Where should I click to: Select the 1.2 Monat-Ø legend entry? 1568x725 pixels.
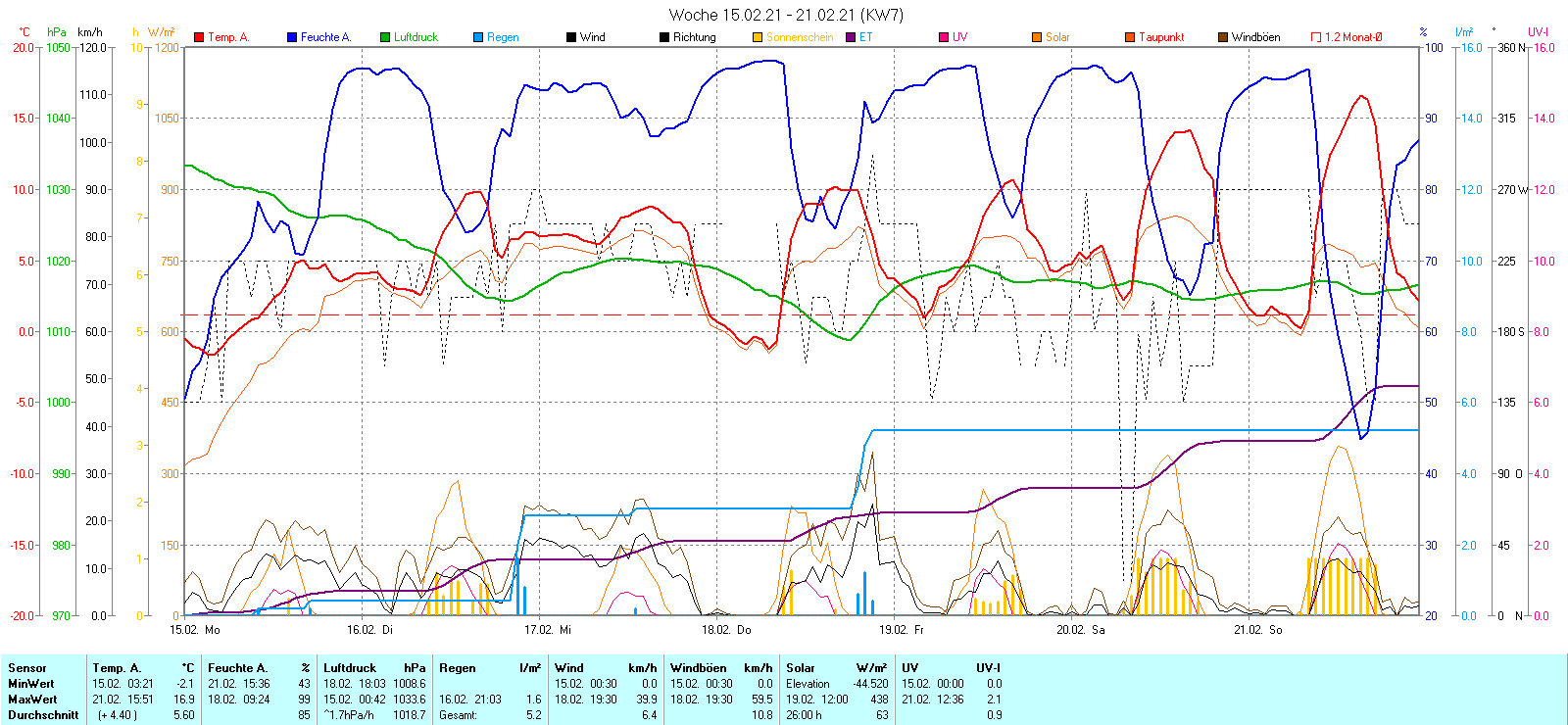click(x=1347, y=37)
